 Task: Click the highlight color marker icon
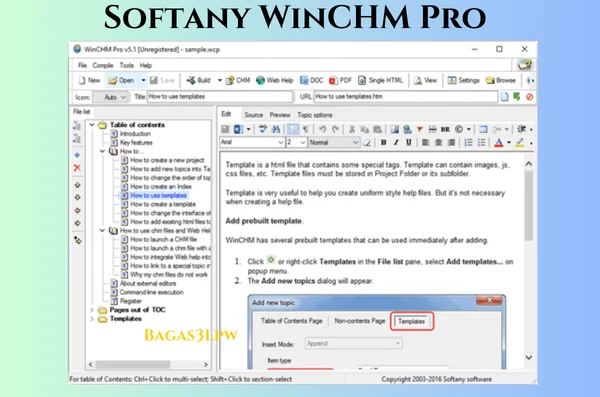(x=520, y=143)
